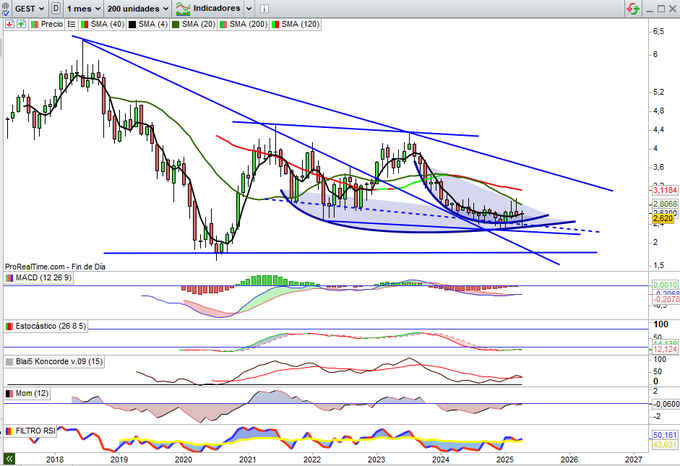
Task: Click the black SMA (4) color swatch
Action: [x=132, y=24]
